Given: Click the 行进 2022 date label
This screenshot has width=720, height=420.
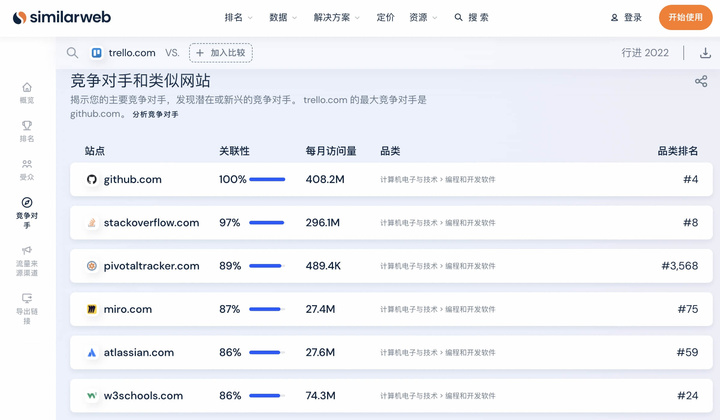Looking at the screenshot, I should tap(645, 53).
